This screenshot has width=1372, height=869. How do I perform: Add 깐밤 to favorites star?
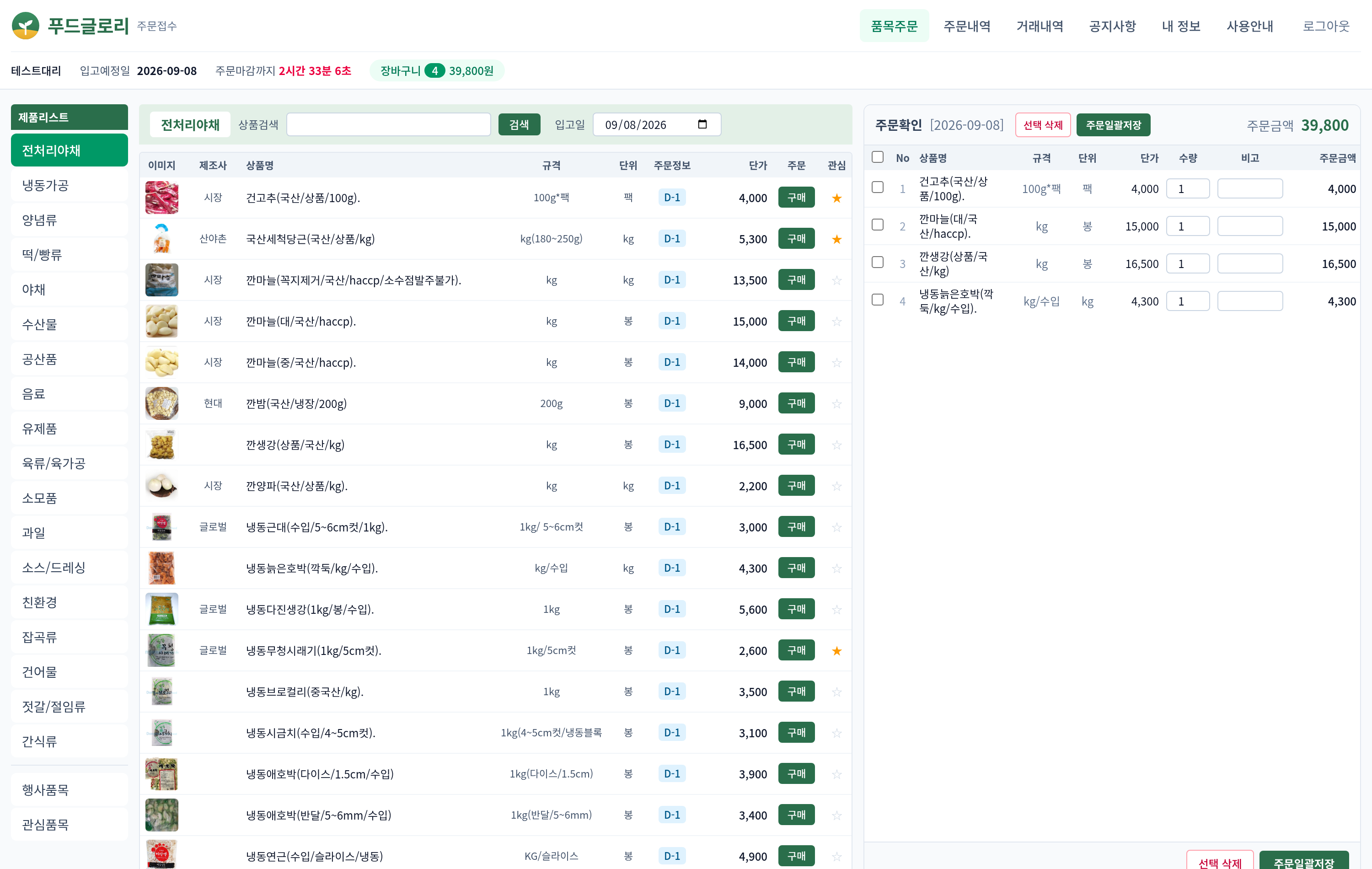pyautogui.click(x=836, y=403)
